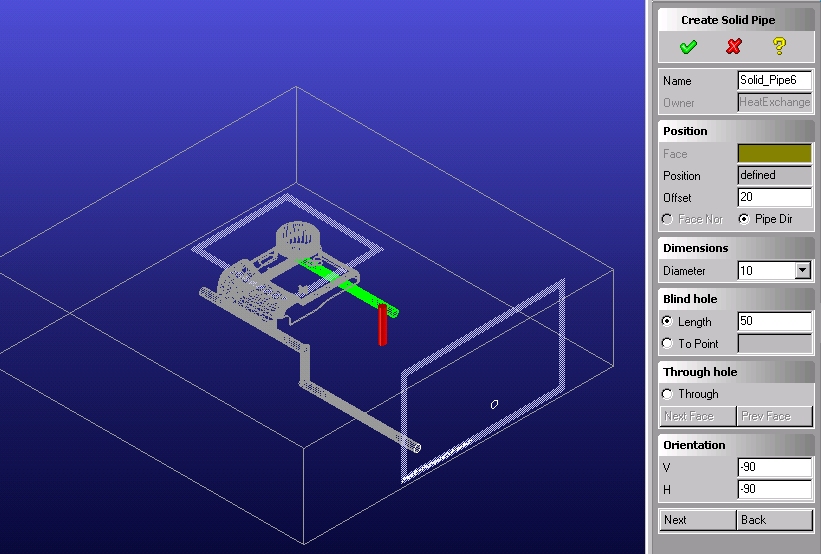Cancel with the red X icon
Screen dimensions: 821x554
pos(734,47)
